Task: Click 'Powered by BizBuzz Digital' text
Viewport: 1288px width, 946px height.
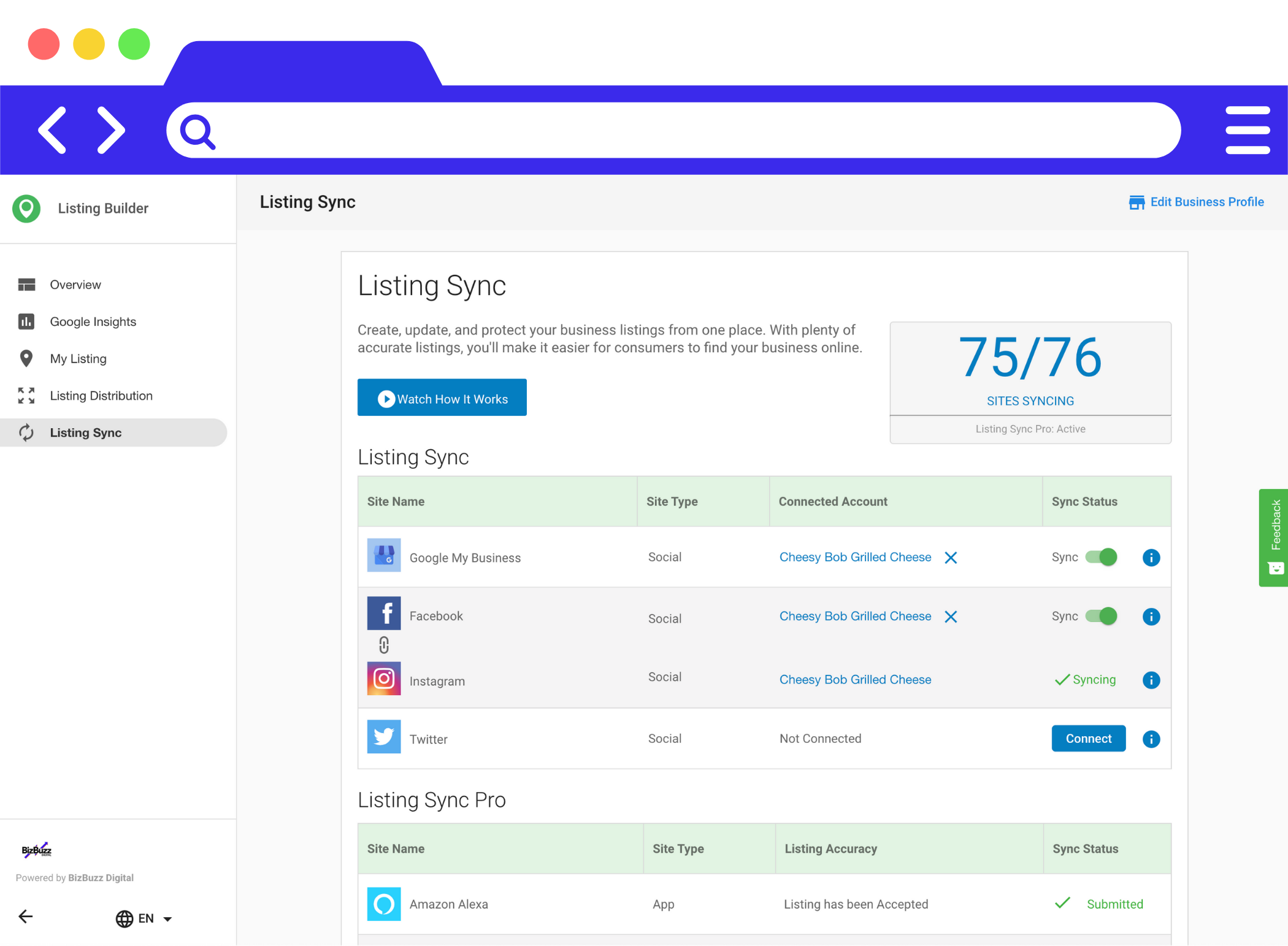Action: [x=74, y=878]
